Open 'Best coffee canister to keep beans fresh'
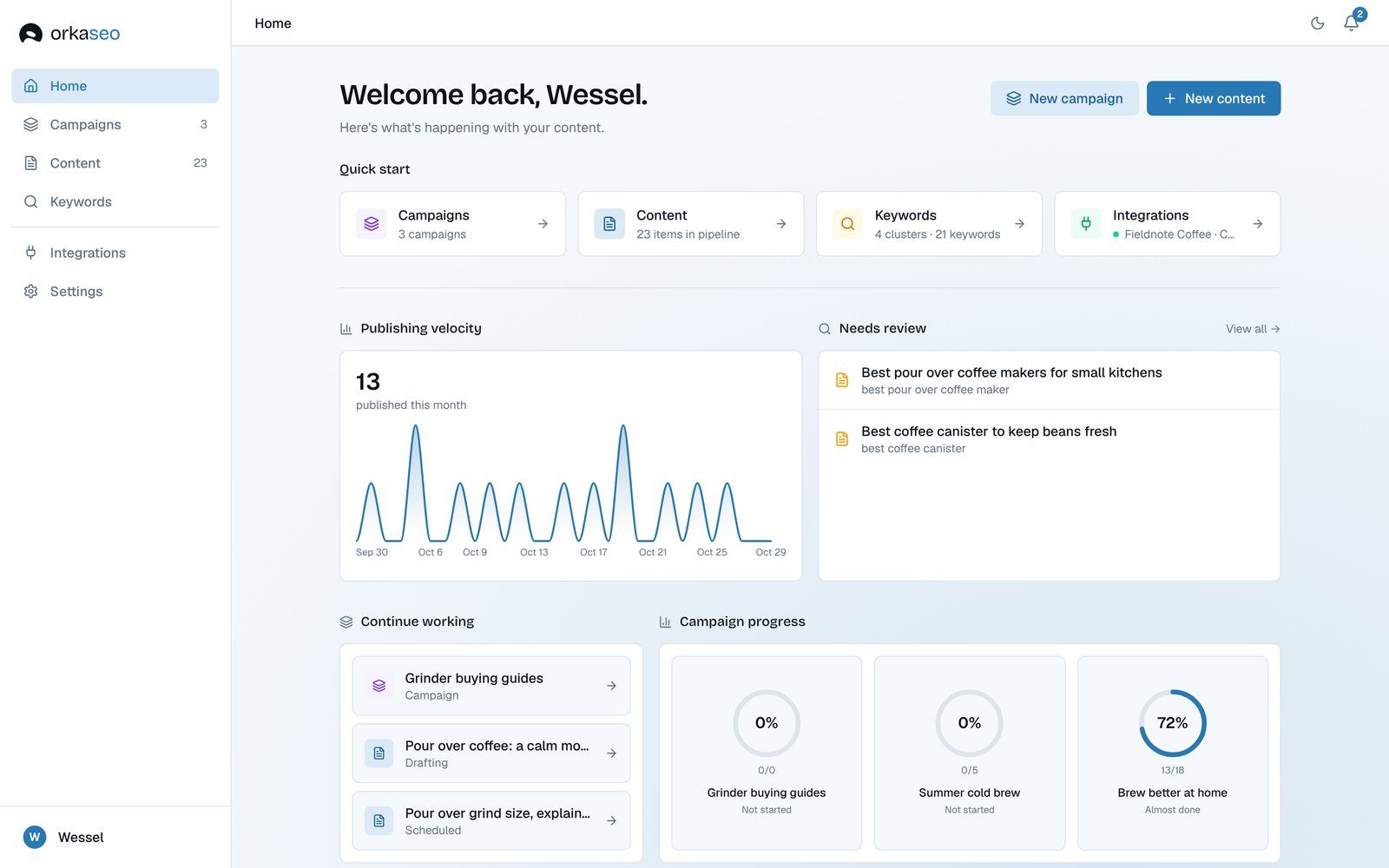Screen dimensions: 1389x868 point(1049,439)
